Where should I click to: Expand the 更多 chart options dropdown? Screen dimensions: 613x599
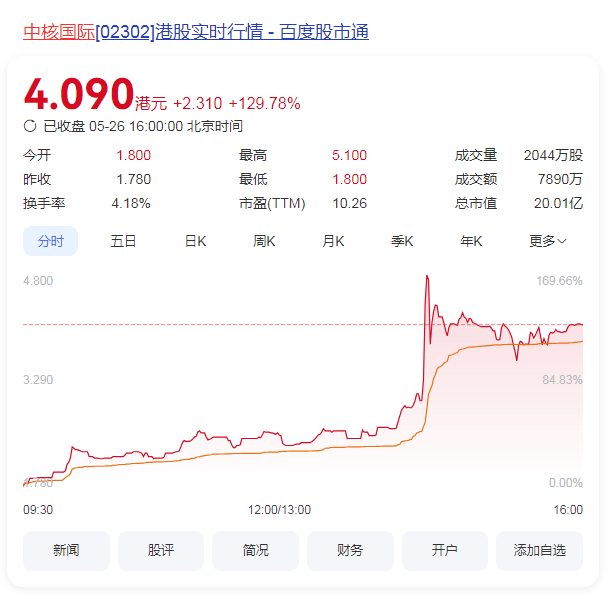pos(547,241)
